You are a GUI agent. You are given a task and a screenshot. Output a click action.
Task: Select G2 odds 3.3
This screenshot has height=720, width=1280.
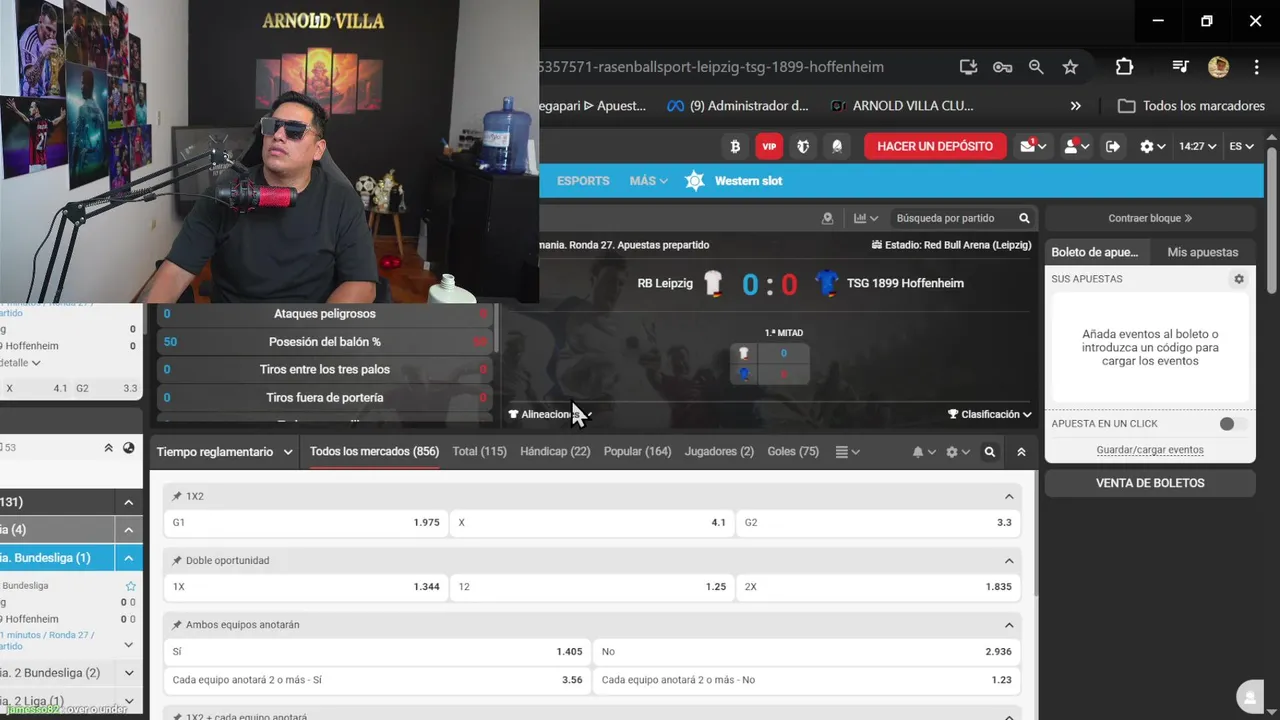tap(878, 522)
